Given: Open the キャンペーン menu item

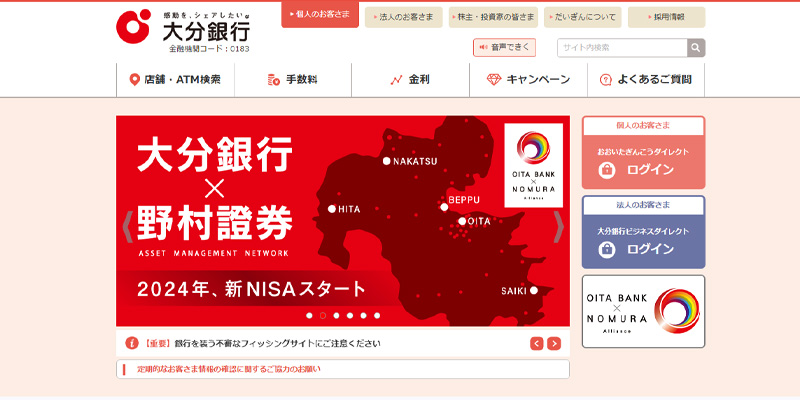Looking at the screenshot, I should pos(529,80).
